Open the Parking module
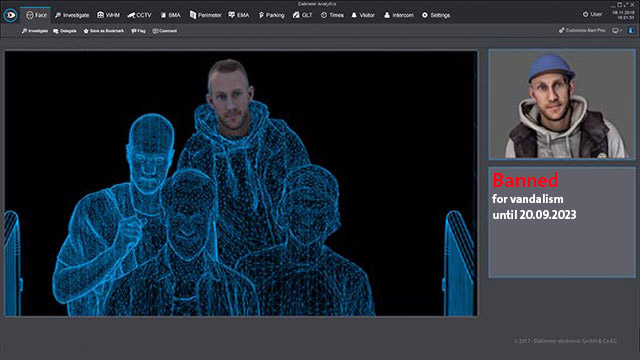The width and height of the screenshot is (640, 360). 271,15
